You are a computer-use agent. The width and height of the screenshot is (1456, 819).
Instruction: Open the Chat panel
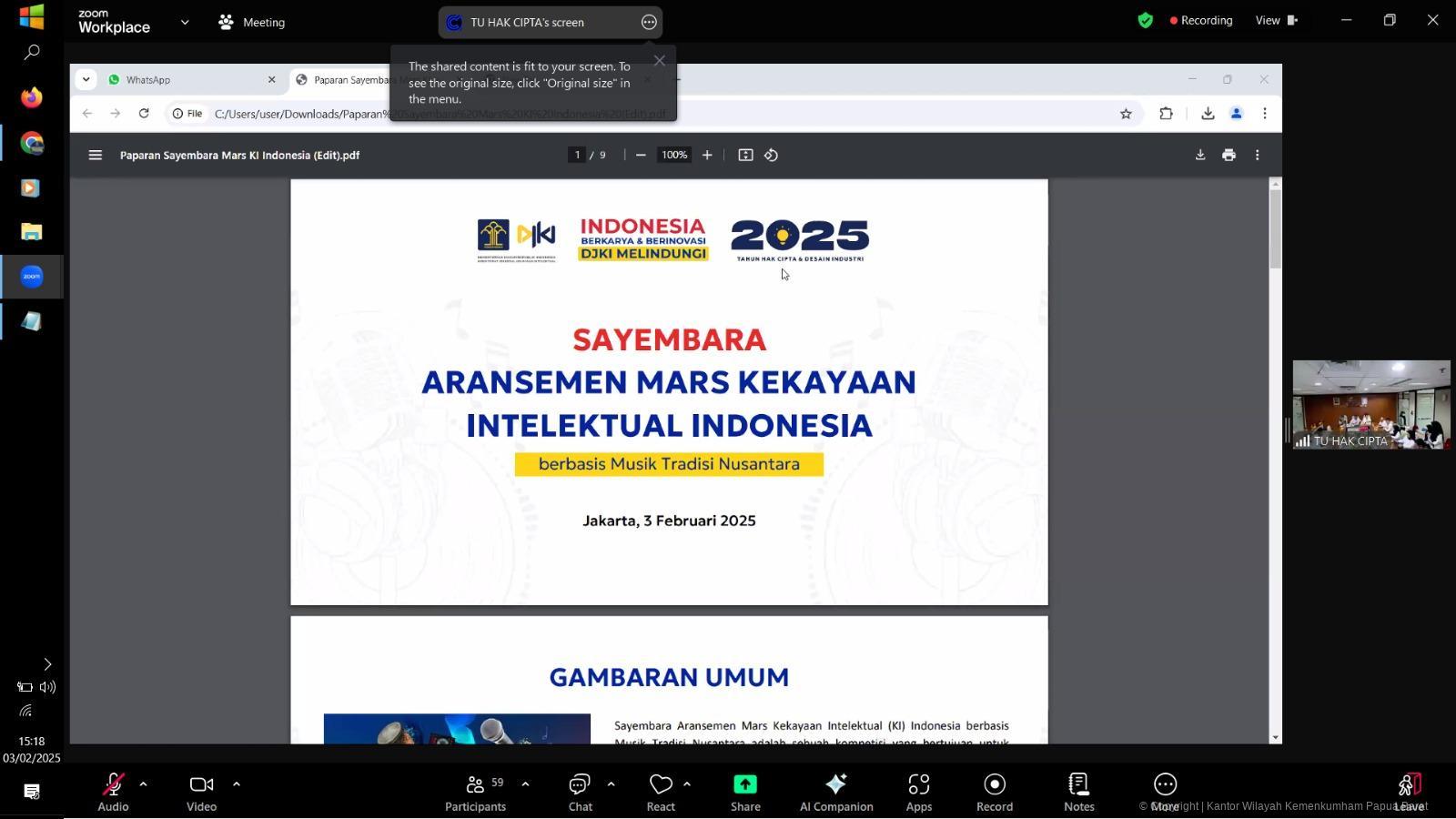(580, 792)
